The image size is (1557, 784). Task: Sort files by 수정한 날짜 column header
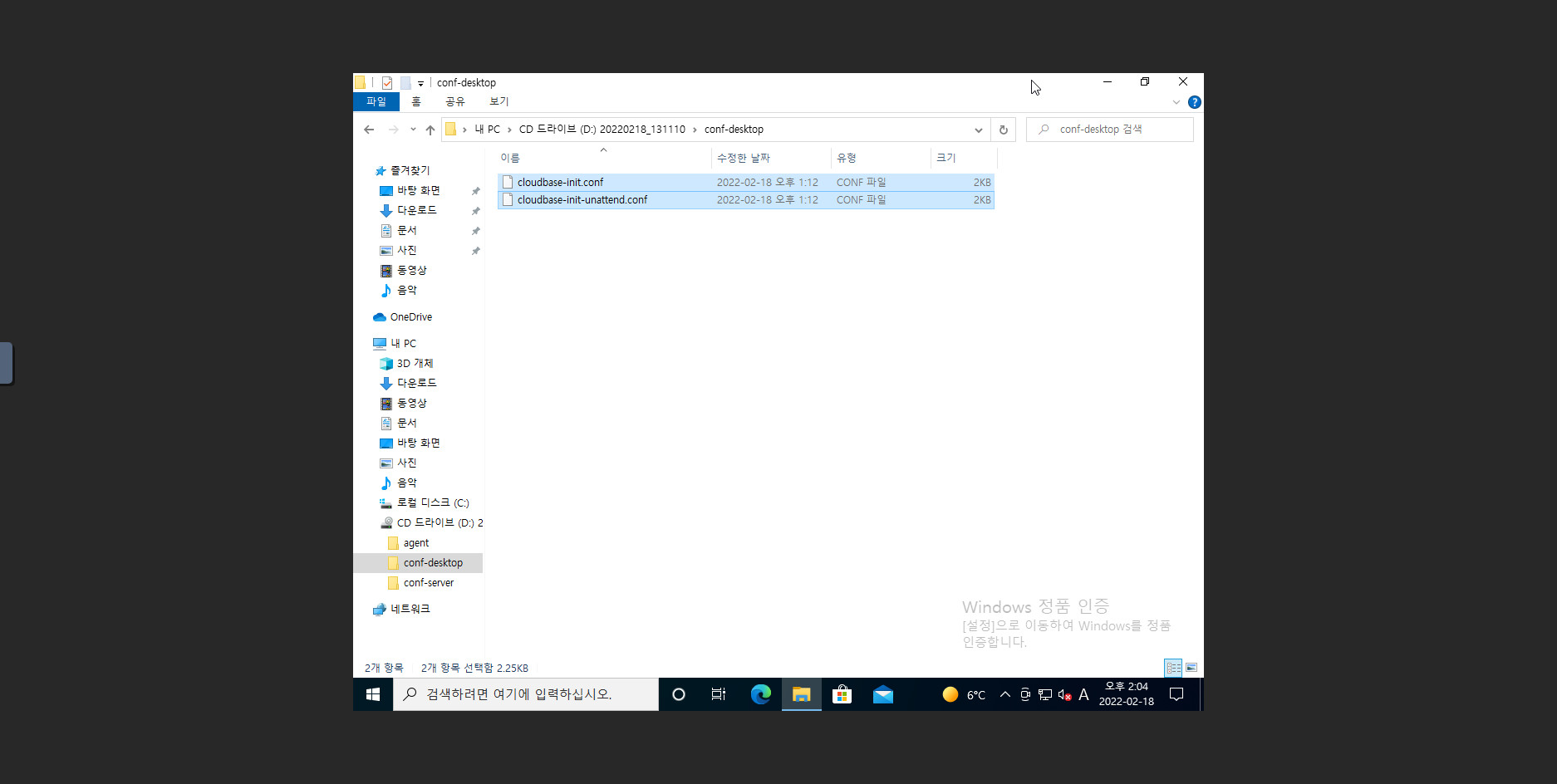[771, 158]
